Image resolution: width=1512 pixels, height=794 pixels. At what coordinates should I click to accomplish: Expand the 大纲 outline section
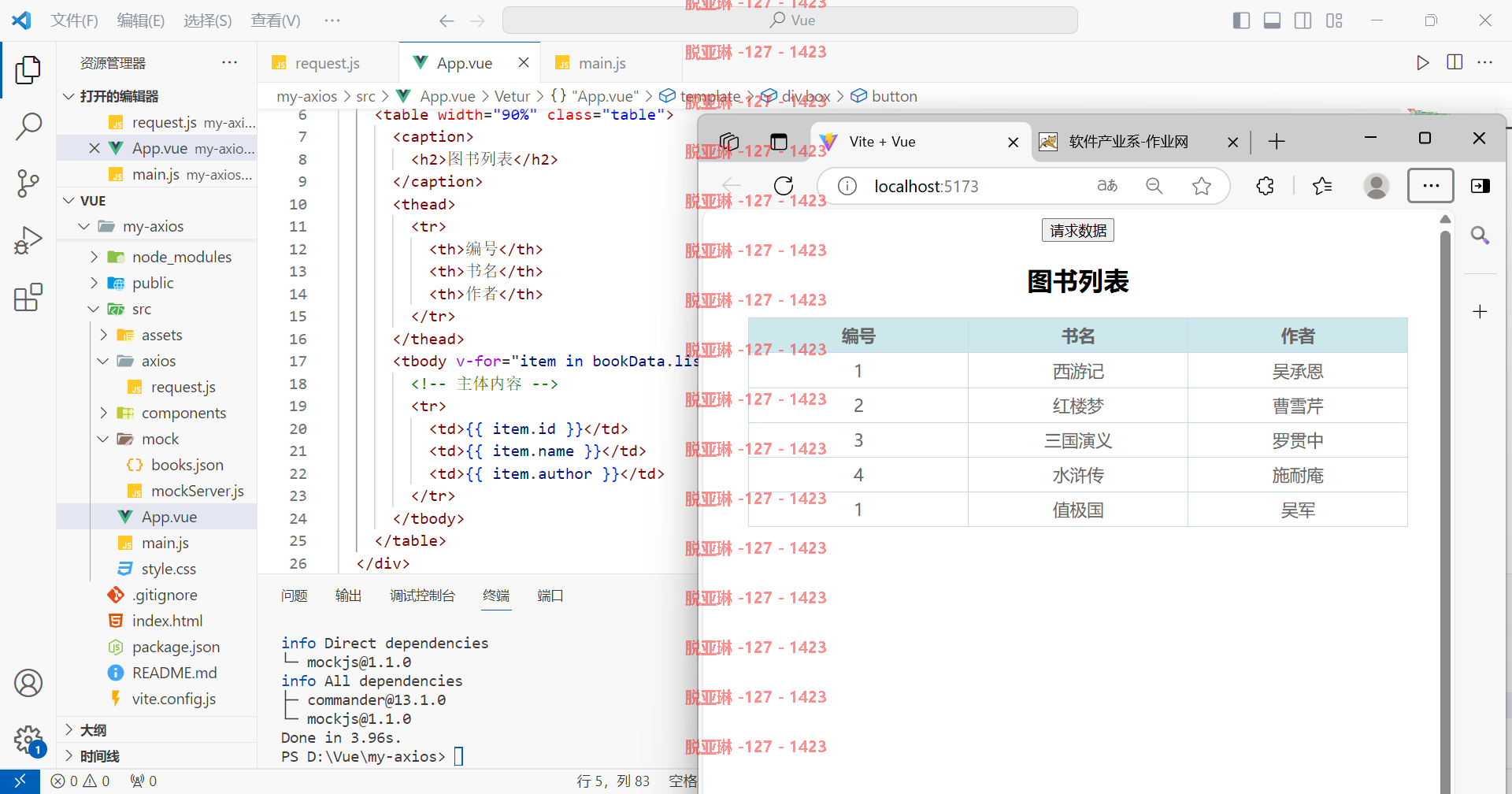[x=69, y=729]
